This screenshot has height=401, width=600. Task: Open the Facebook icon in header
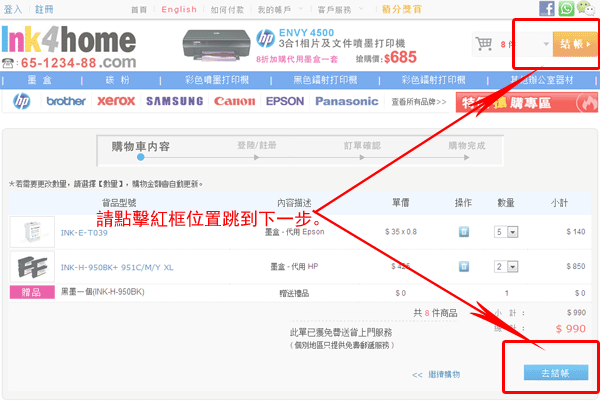click(546, 8)
